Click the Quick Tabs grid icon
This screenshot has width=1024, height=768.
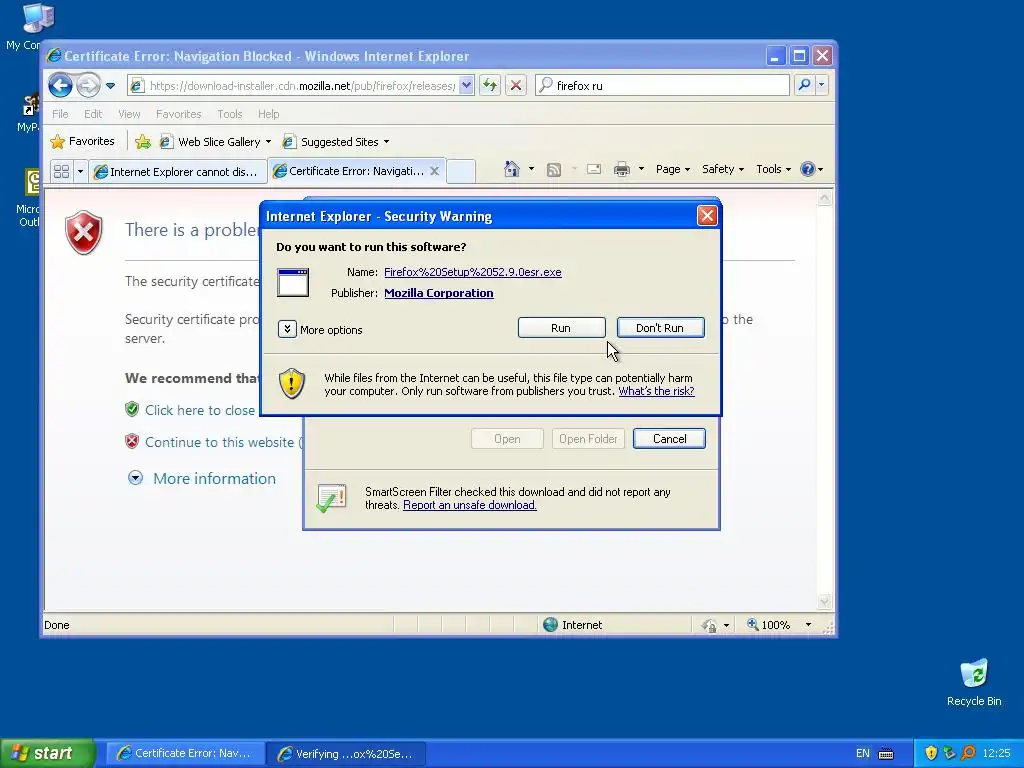61,172
